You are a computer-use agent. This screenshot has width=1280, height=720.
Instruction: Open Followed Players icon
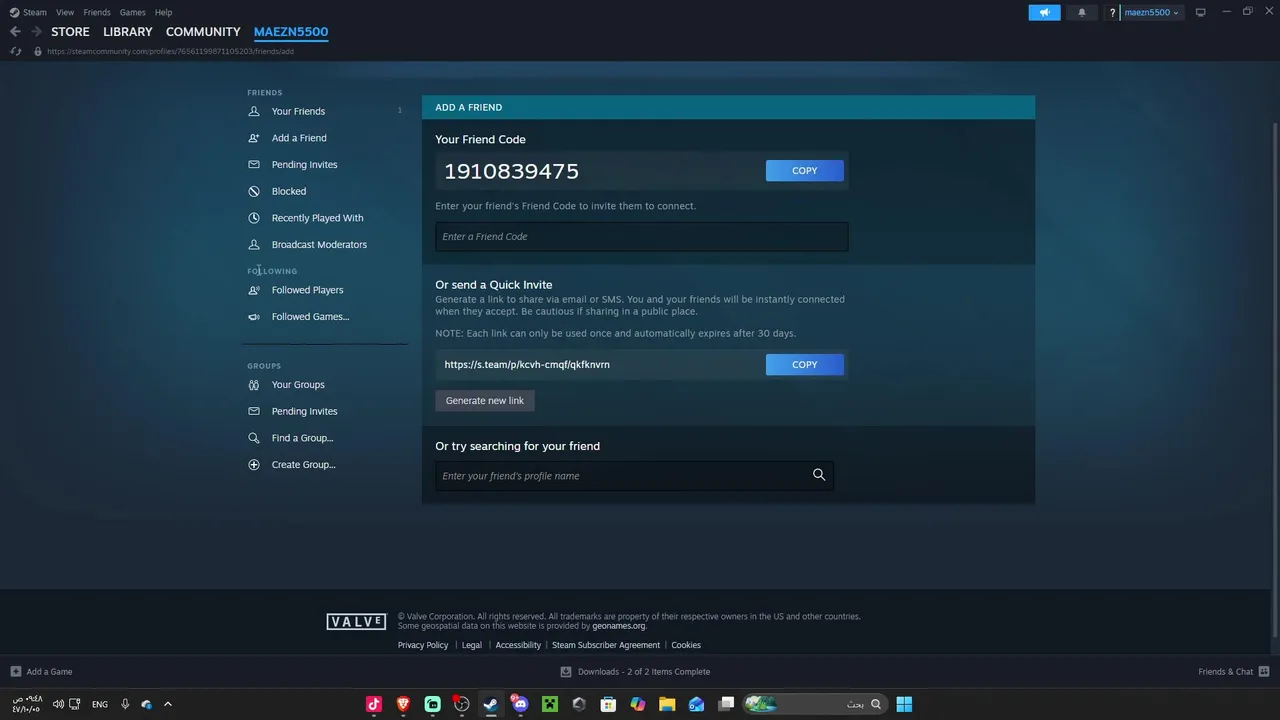[x=254, y=290]
